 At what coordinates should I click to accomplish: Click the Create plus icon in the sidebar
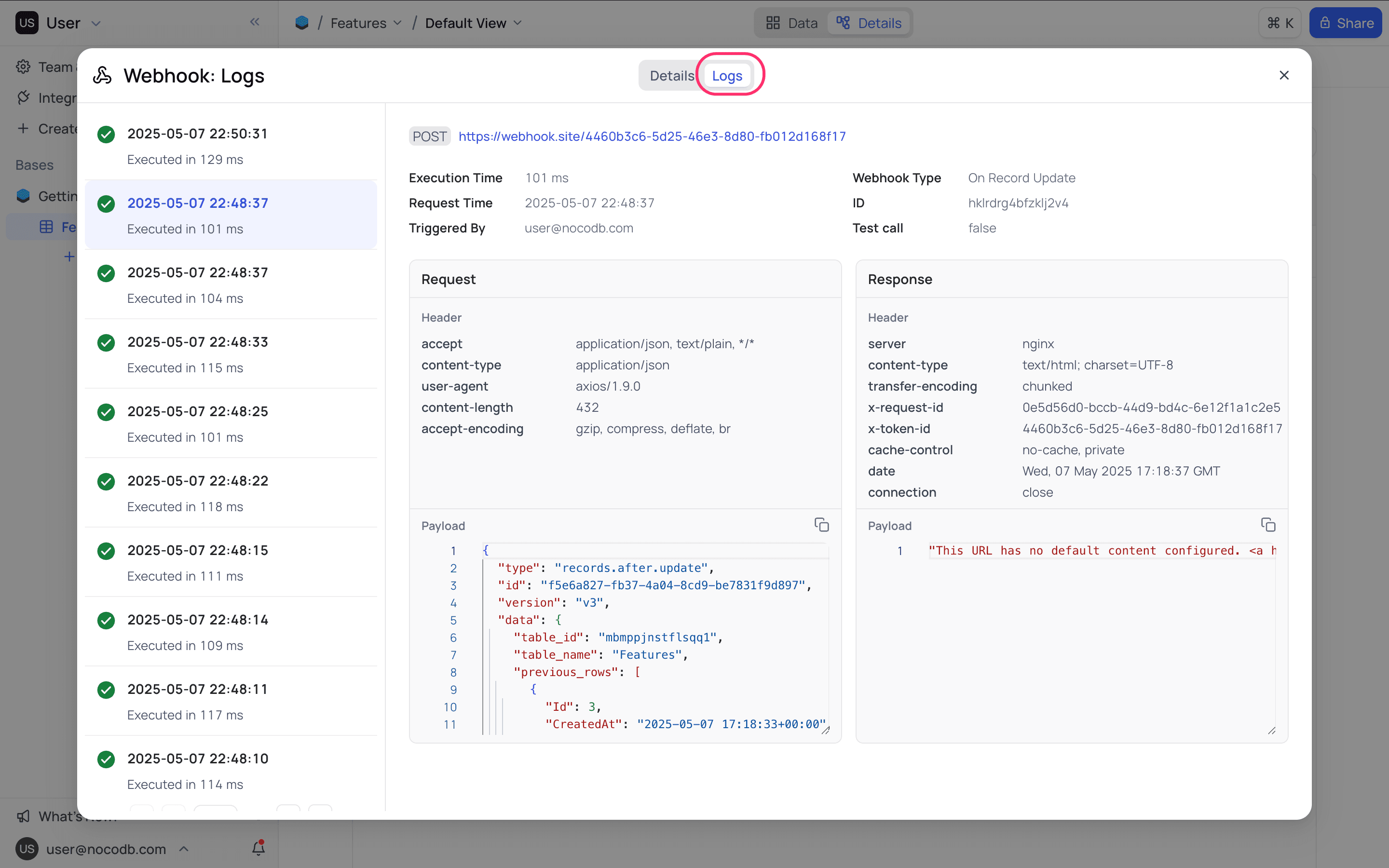pos(23,128)
